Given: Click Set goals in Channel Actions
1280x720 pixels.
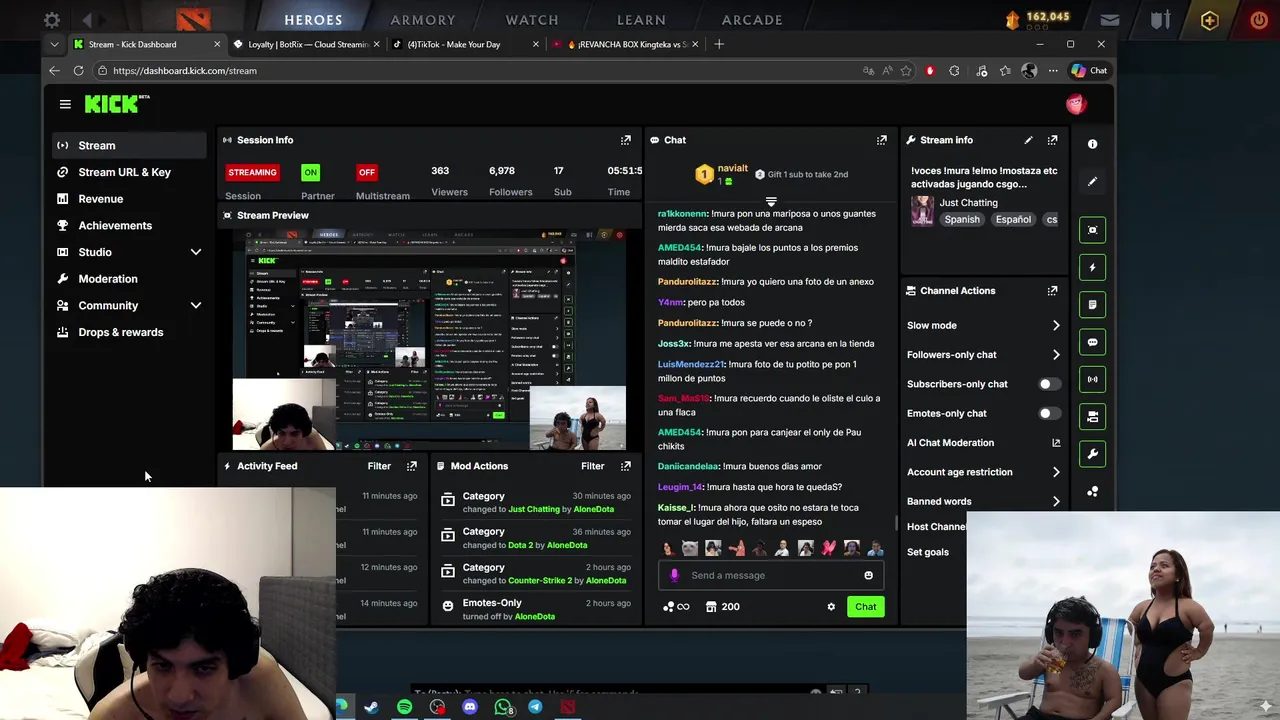Looking at the screenshot, I should (928, 552).
